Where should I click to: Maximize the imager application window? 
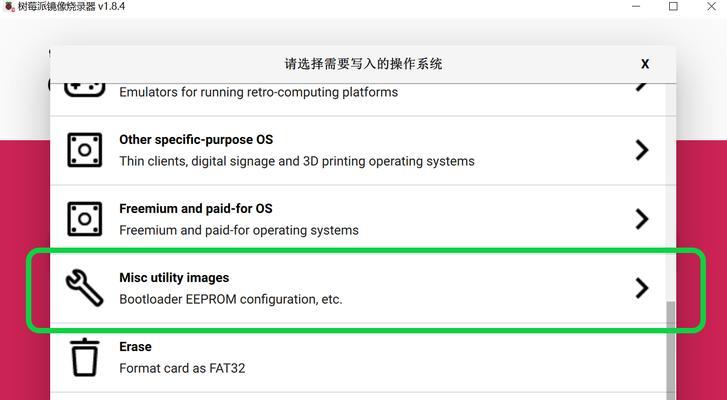pyautogui.click(x=673, y=6)
